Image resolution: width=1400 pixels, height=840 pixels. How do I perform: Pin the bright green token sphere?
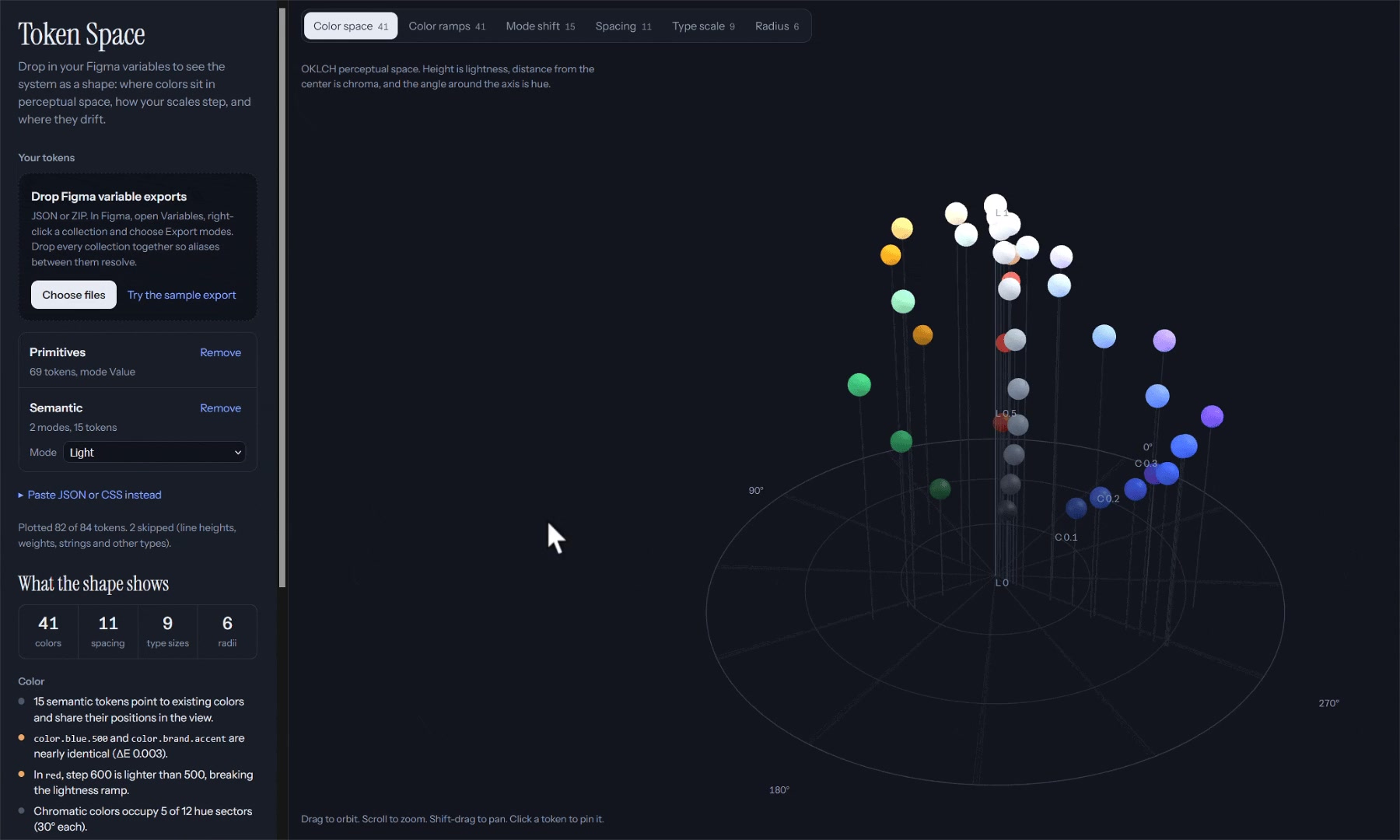[859, 384]
